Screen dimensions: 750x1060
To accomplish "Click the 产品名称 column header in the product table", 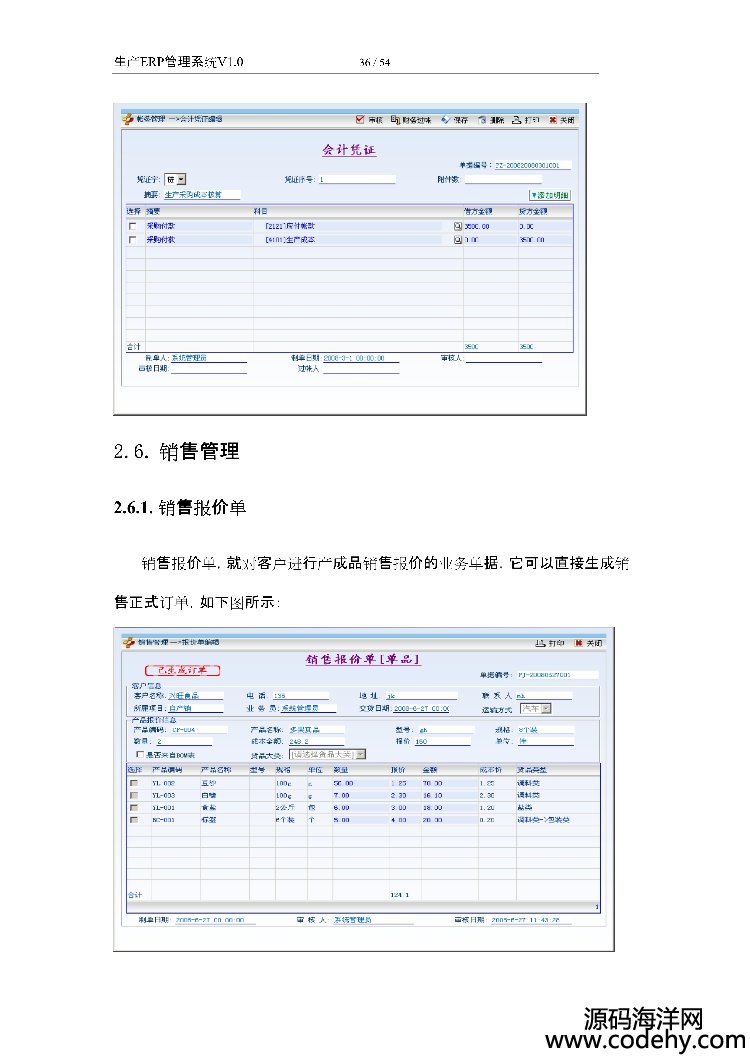I will (x=216, y=770).
